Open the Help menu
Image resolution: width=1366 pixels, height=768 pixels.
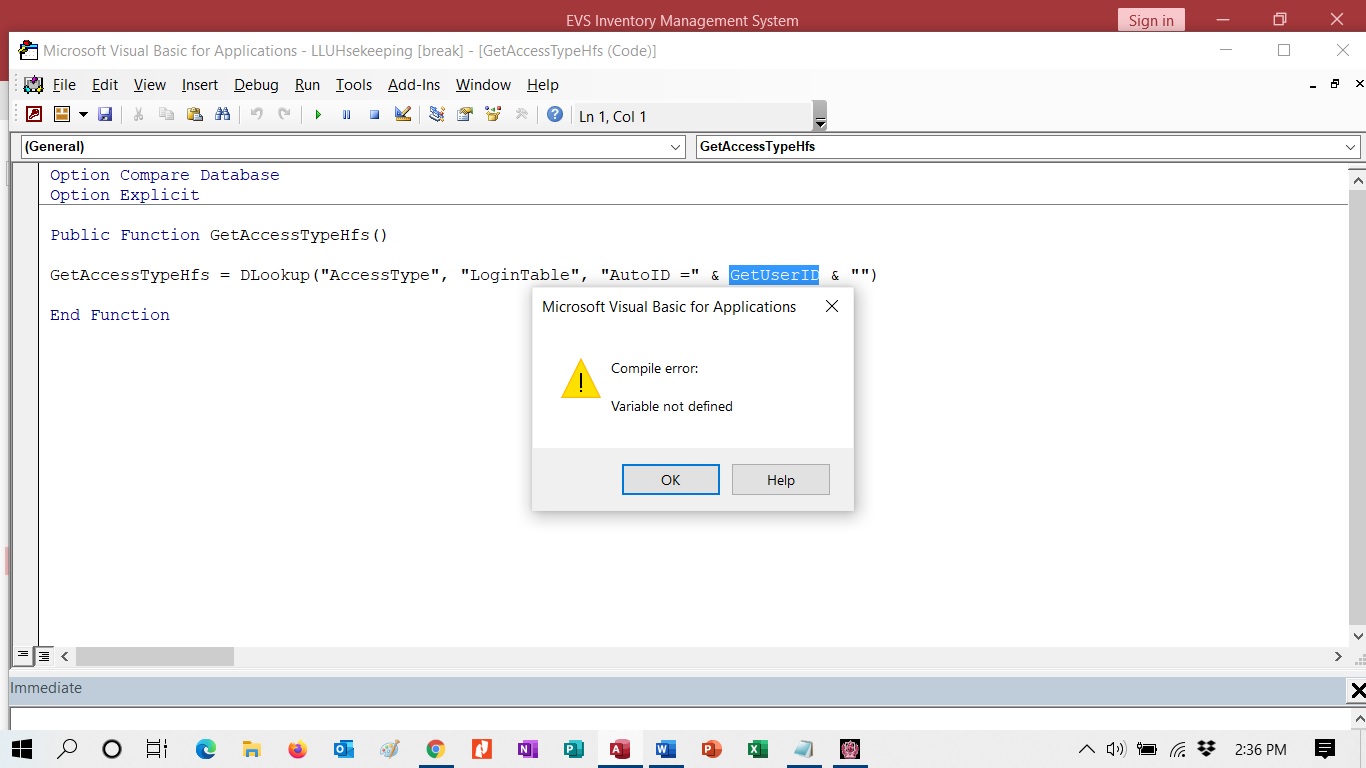coord(543,85)
